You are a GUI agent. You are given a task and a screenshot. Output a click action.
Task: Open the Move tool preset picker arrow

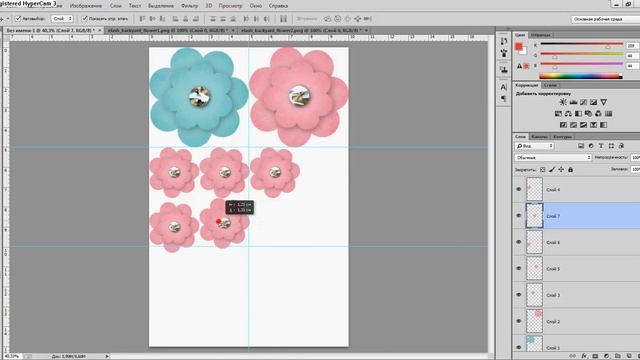tap(8, 19)
